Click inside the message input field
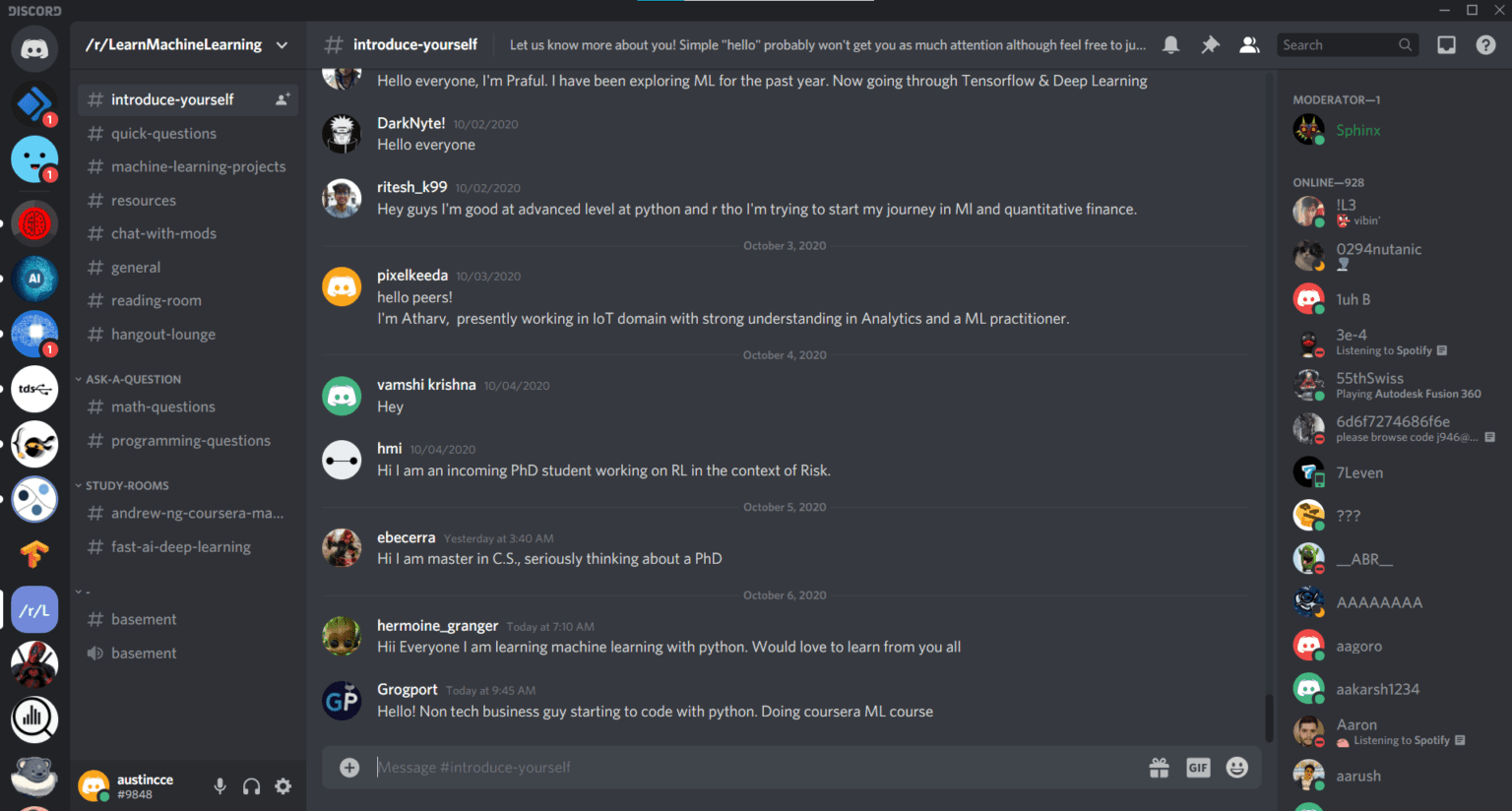This screenshot has height=811, width=1512. tap(689, 767)
